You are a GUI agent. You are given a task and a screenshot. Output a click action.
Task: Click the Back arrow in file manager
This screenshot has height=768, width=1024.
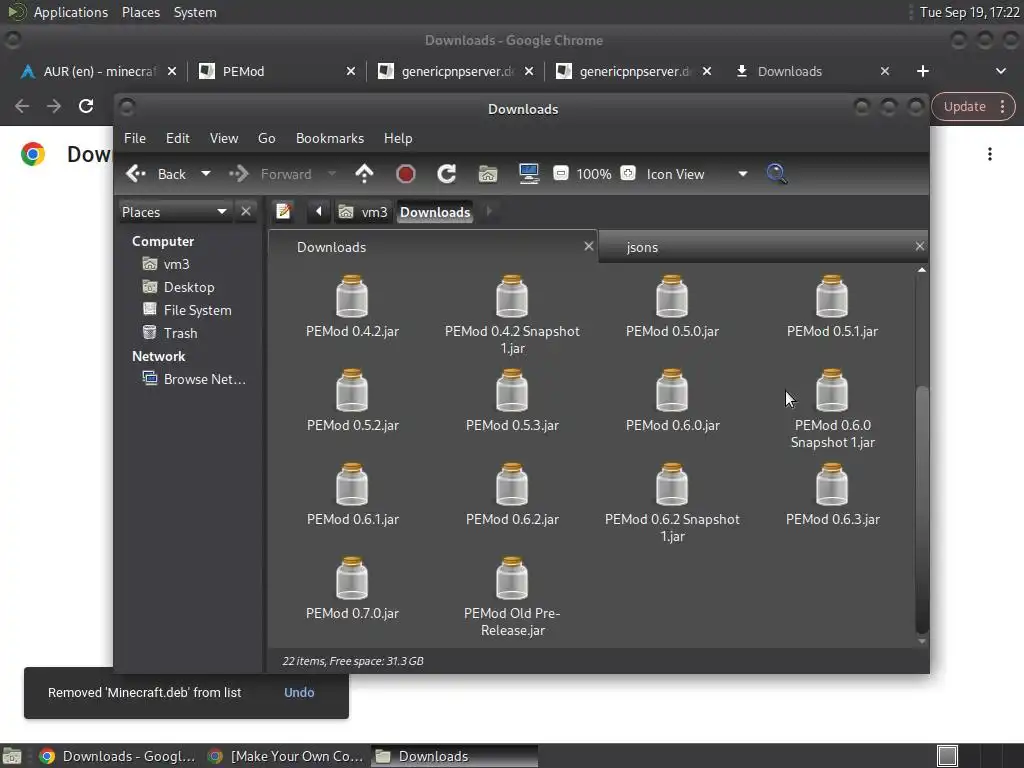tap(136, 174)
